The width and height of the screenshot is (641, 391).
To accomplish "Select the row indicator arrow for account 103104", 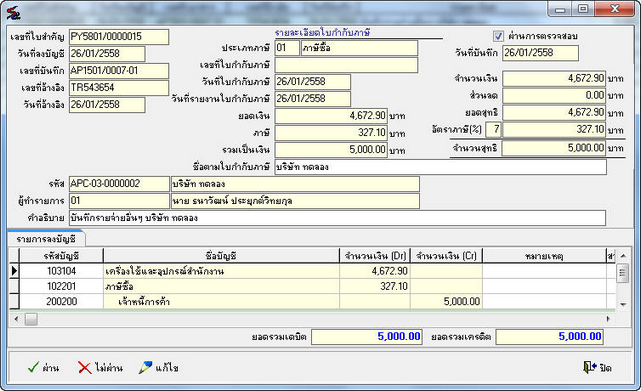I will coord(14,271).
